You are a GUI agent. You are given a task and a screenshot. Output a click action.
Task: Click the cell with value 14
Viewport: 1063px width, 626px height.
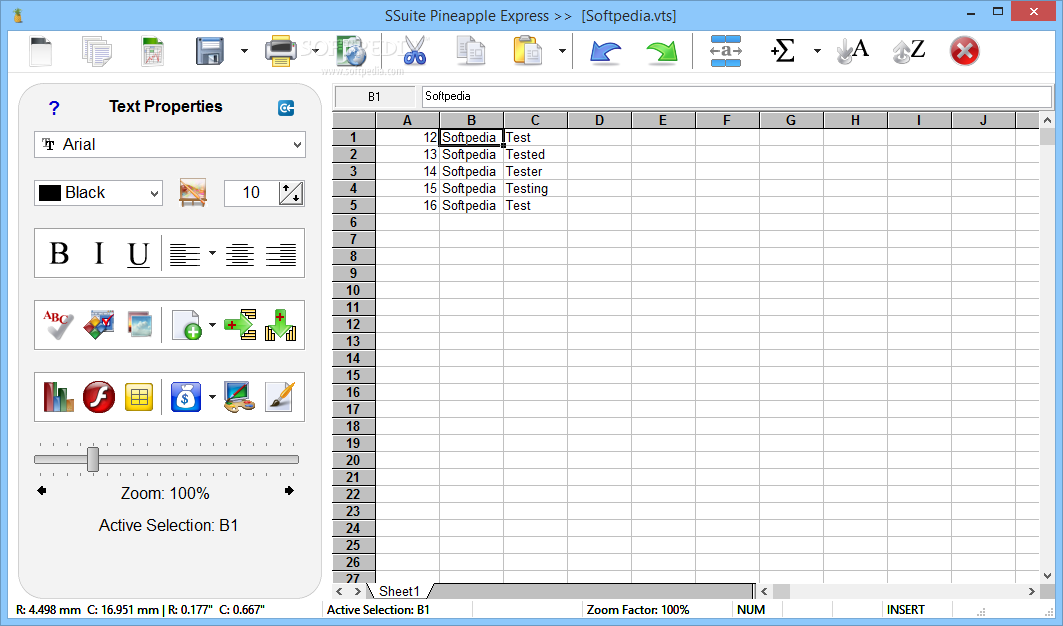(x=407, y=172)
